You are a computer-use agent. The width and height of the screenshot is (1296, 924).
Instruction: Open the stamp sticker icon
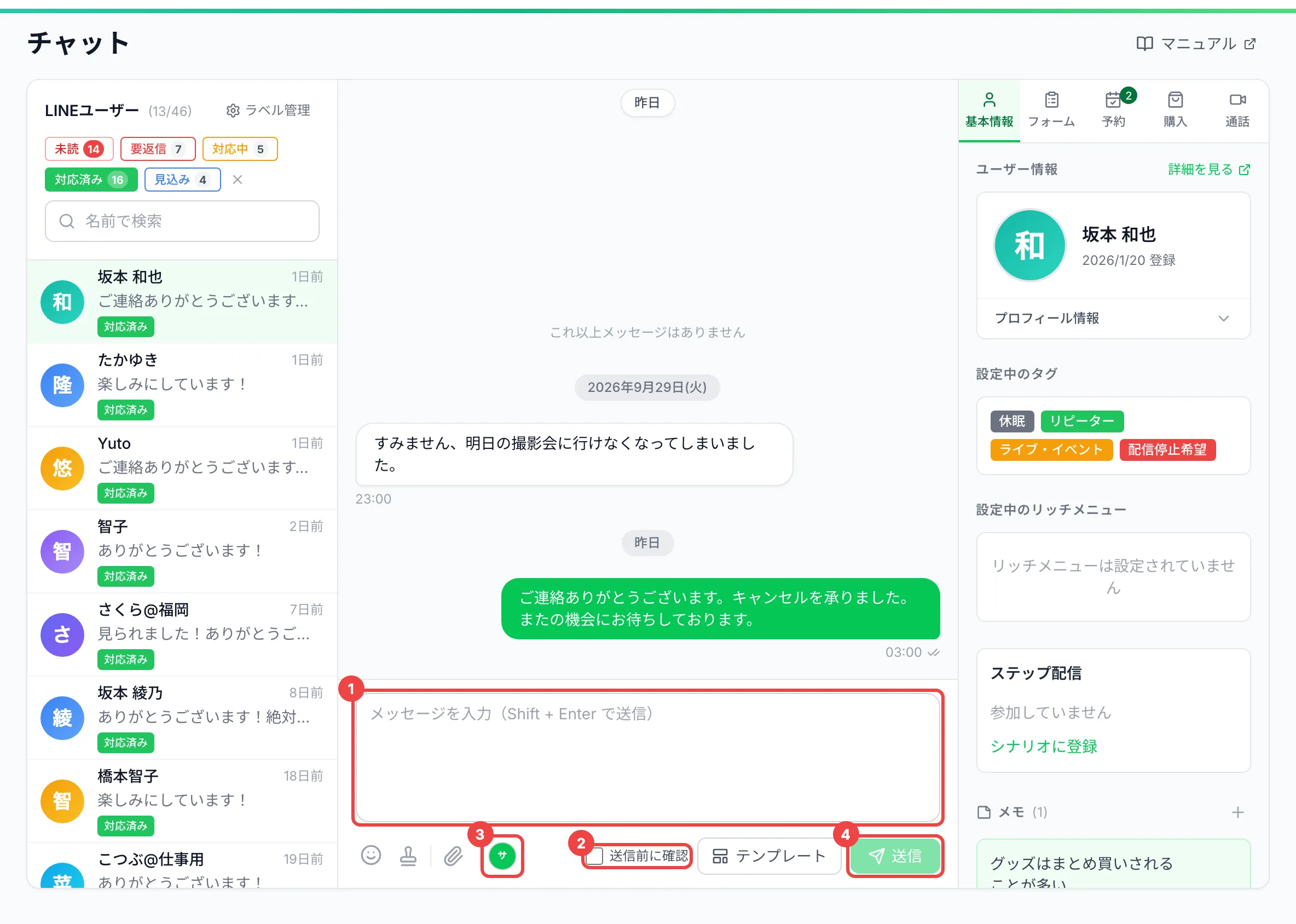408,855
